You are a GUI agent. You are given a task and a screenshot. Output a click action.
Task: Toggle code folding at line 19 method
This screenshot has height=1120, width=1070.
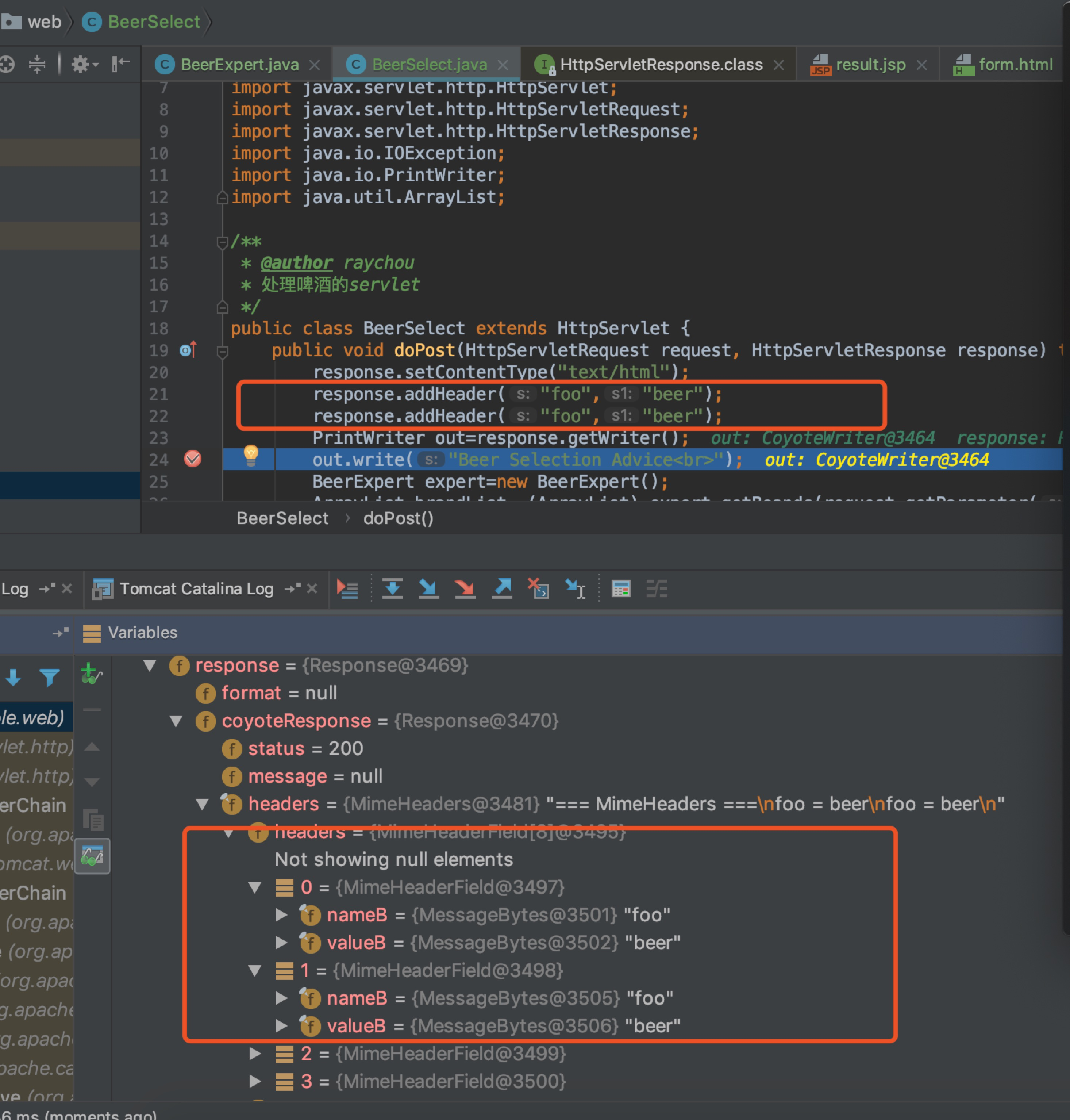click(x=223, y=352)
